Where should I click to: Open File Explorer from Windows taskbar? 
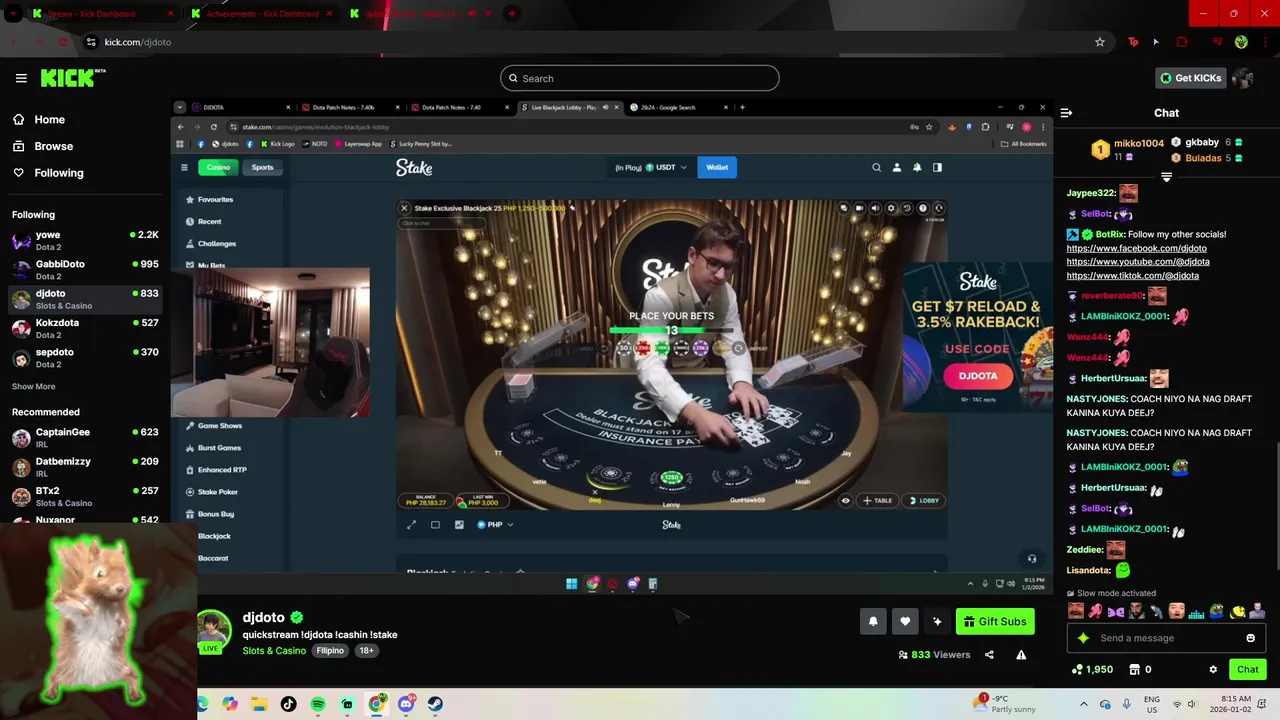[259, 704]
